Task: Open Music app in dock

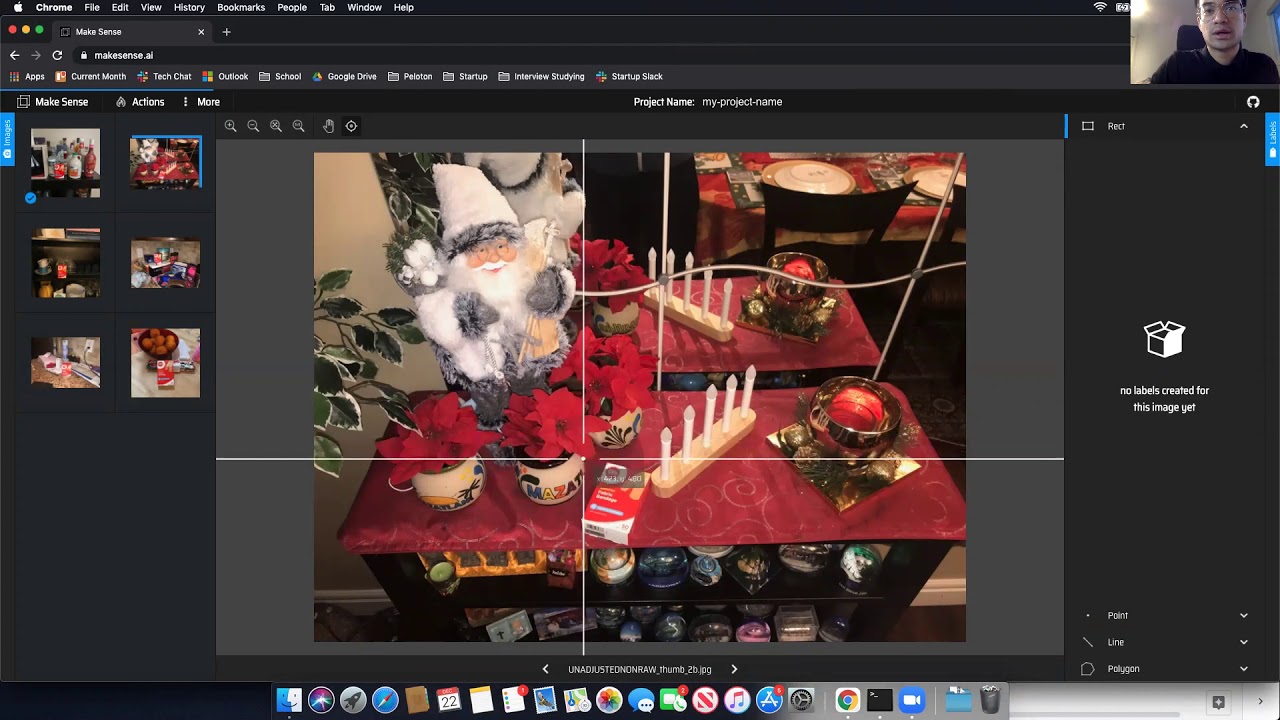Action: (x=737, y=700)
